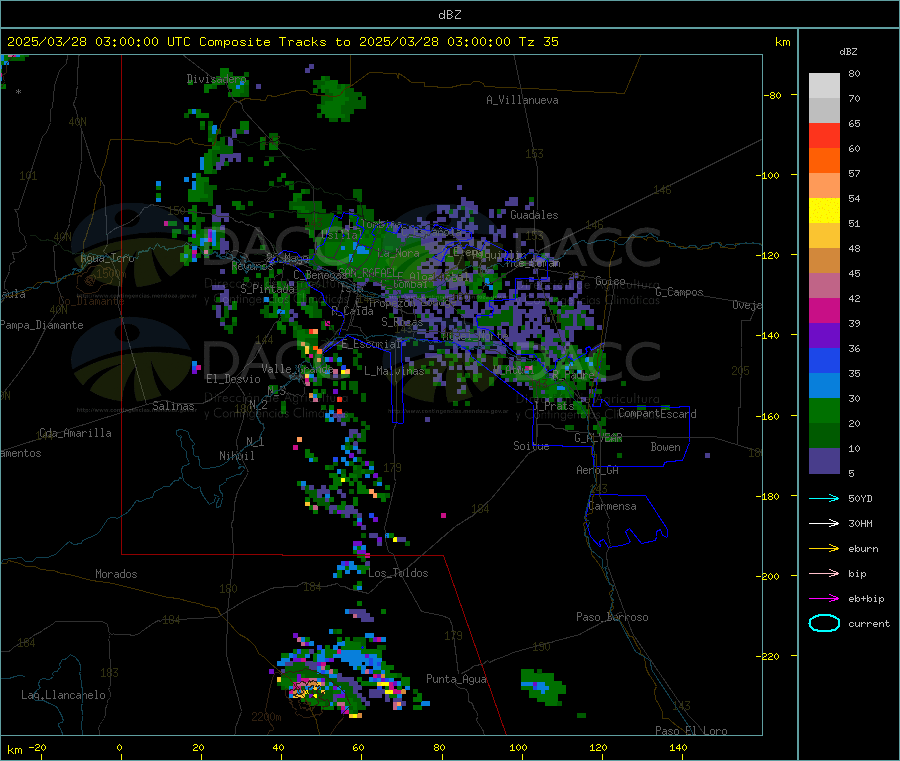Click the Bowen place label
900x761 pixels.
tap(665, 447)
